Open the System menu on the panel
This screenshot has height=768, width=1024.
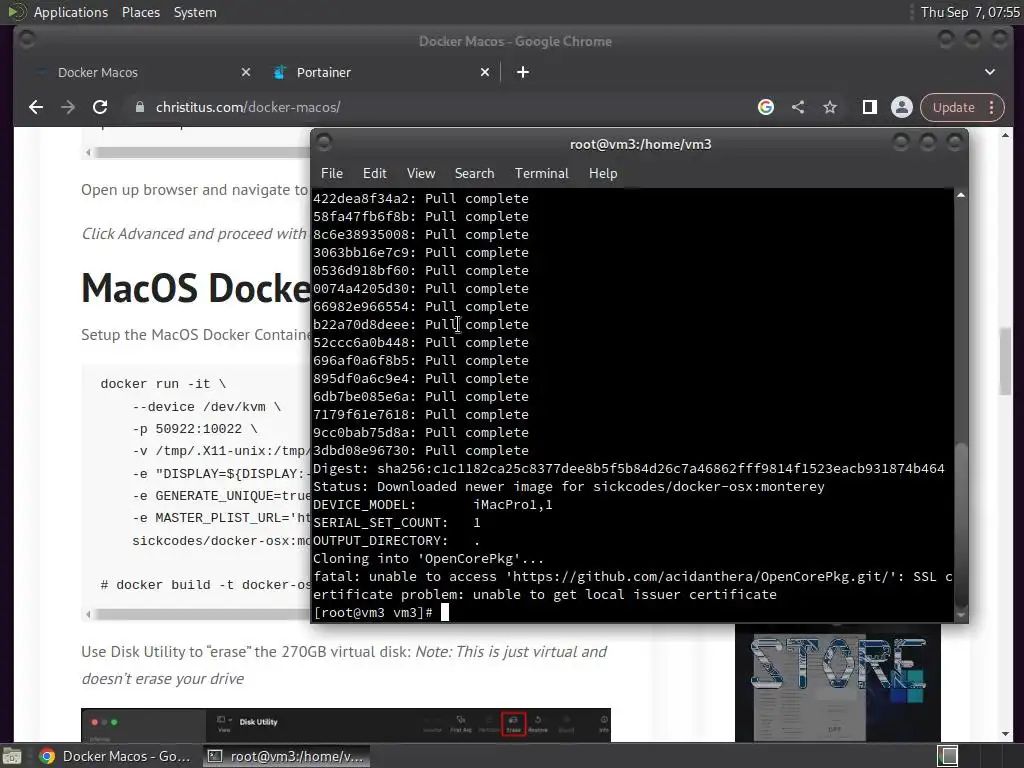(x=195, y=12)
